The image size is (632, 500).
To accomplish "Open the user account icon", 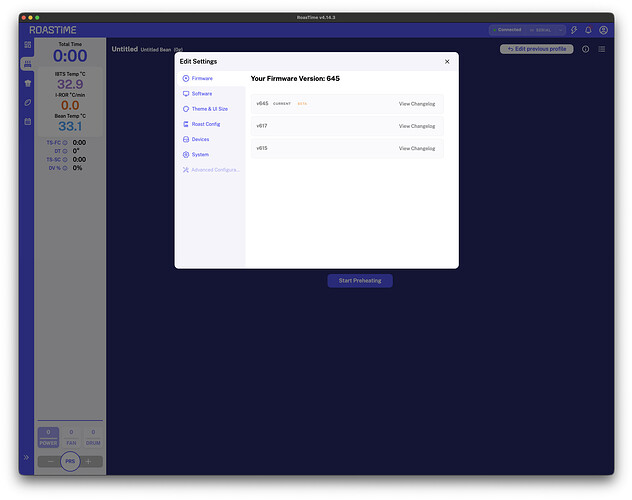I will (603, 30).
